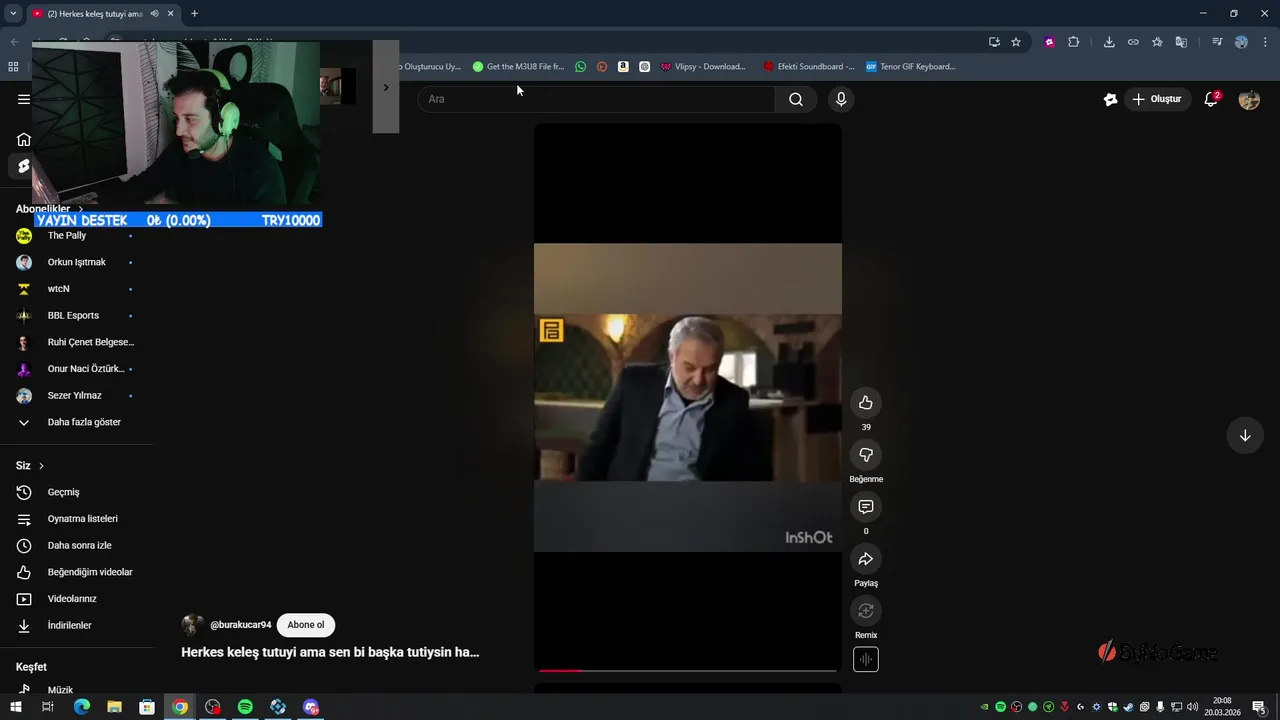
Task: Open Chrome extensions puzzle icon
Action: [x=1074, y=42]
